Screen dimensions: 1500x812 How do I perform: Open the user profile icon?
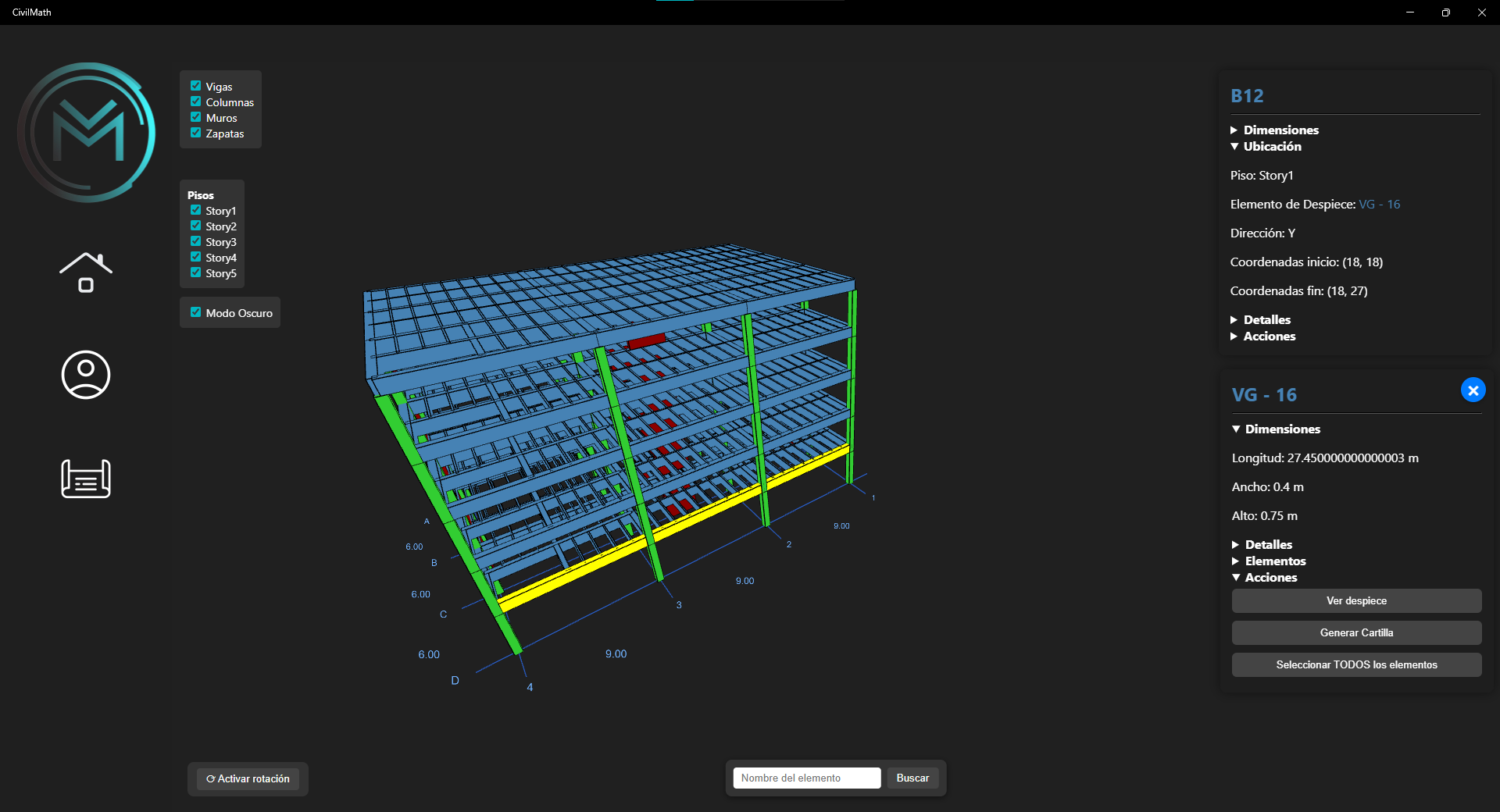click(86, 375)
